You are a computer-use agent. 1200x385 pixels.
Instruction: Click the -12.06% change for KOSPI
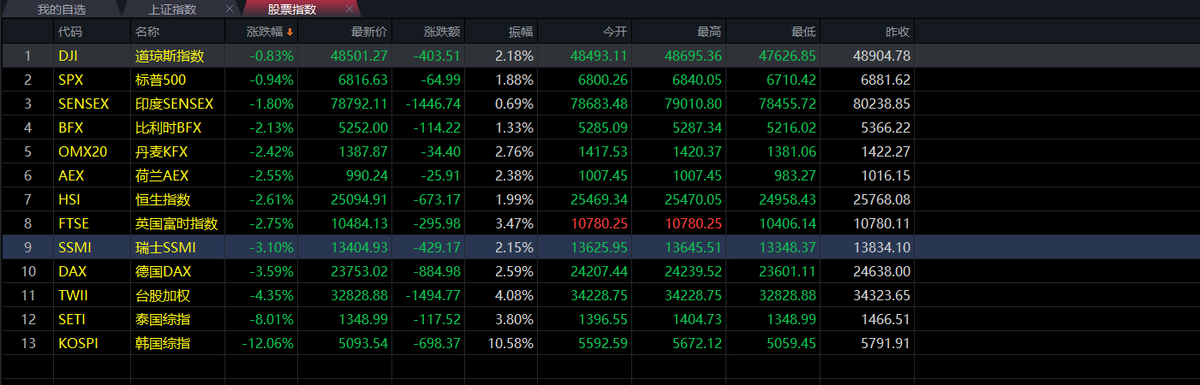pos(269,343)
